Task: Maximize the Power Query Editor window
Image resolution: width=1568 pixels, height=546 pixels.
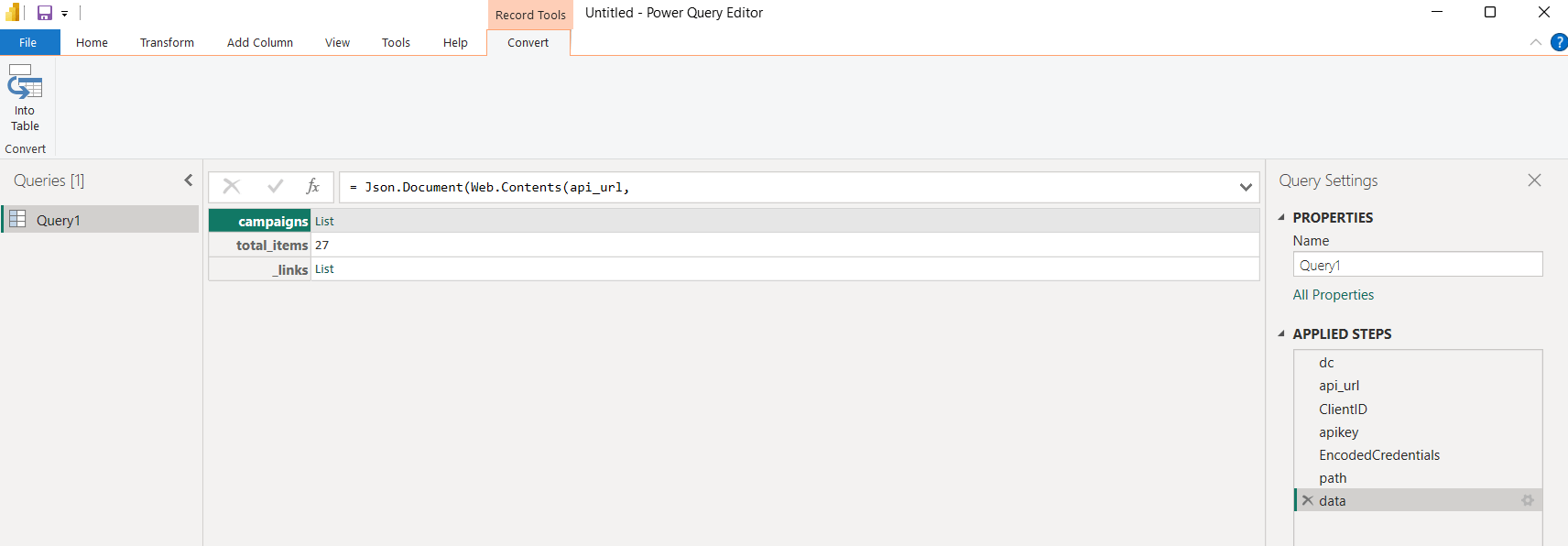Action: (x=1490, y=12)
